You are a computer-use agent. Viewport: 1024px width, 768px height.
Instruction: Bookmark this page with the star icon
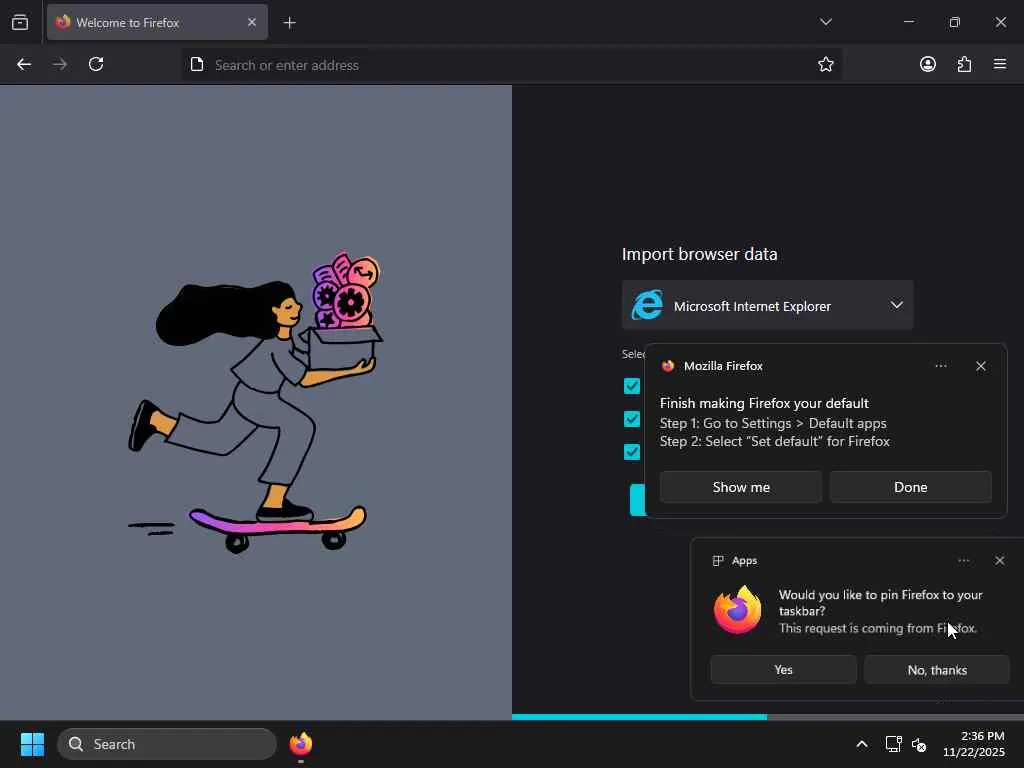825,64
